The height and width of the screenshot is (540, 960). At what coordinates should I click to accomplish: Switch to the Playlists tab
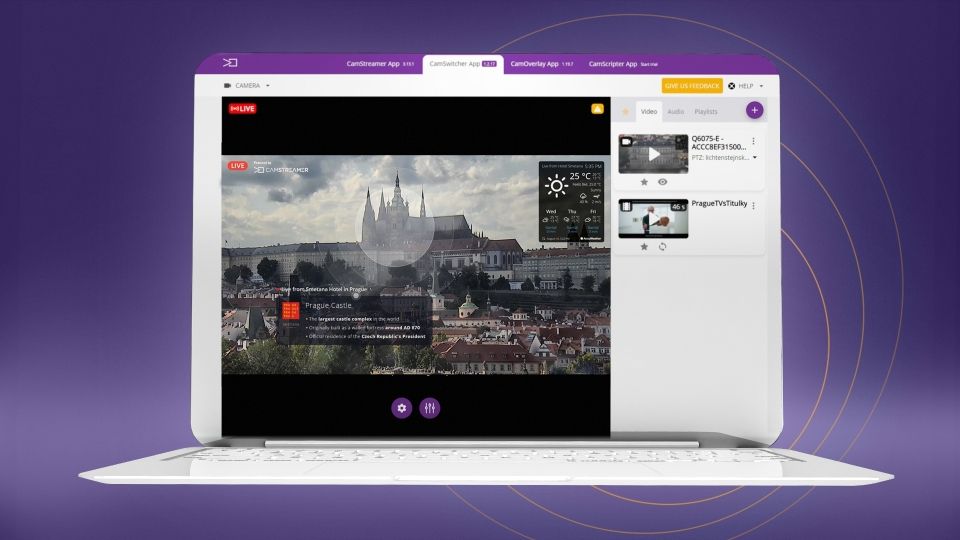706,112
